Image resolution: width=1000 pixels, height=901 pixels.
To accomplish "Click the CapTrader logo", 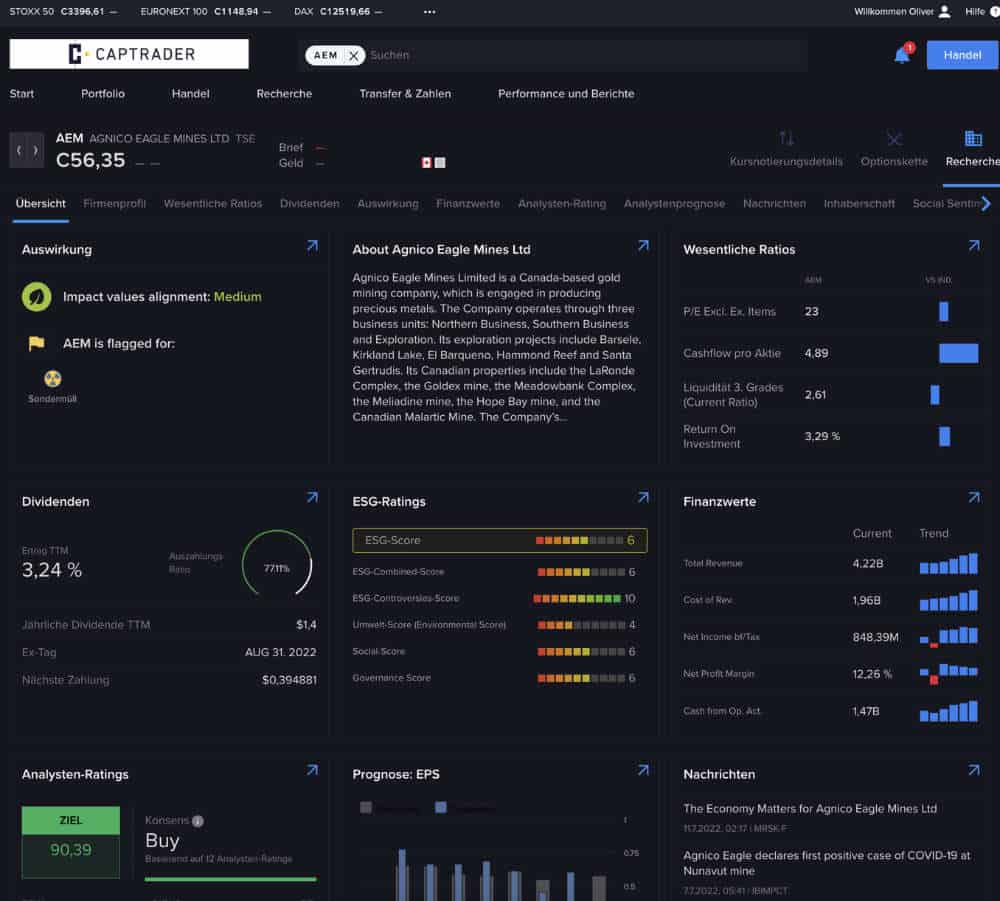I will 129,54.
